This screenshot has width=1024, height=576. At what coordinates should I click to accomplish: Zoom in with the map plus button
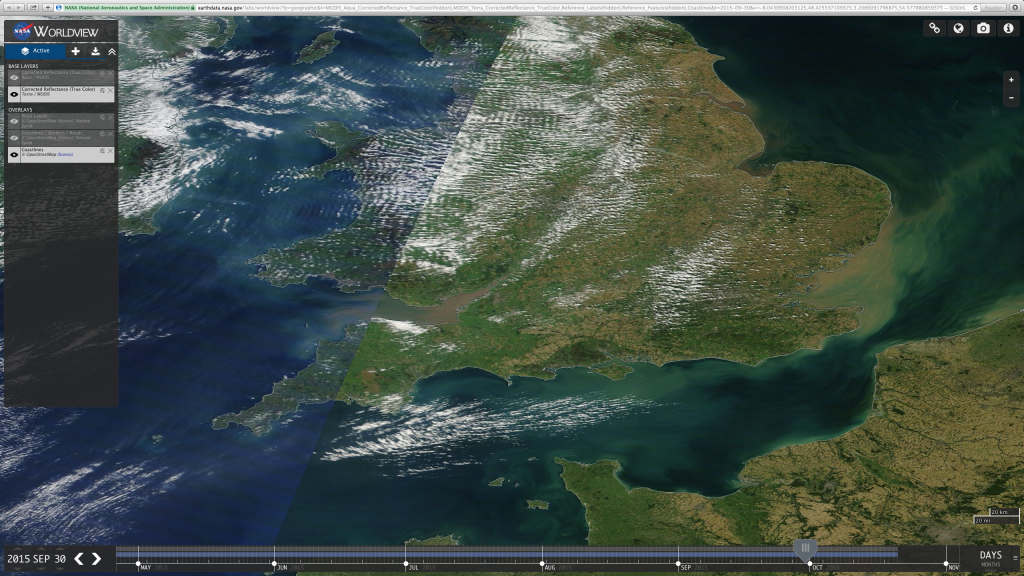tap(1011, 80)
